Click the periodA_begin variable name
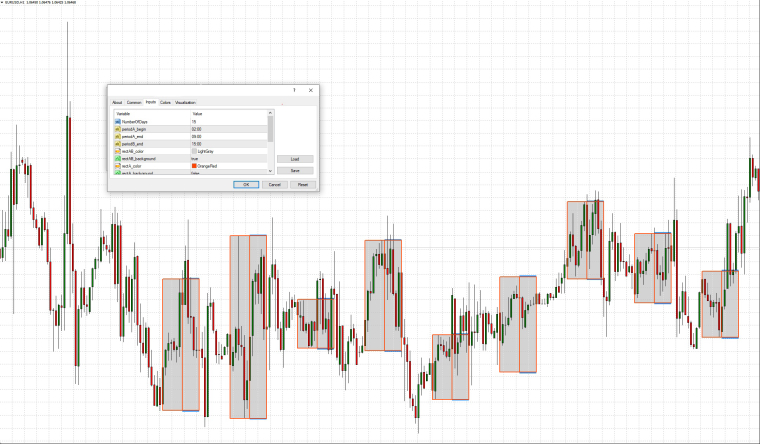Image resolution: width=760 pixels, height=444 pixels. (134, 129)
